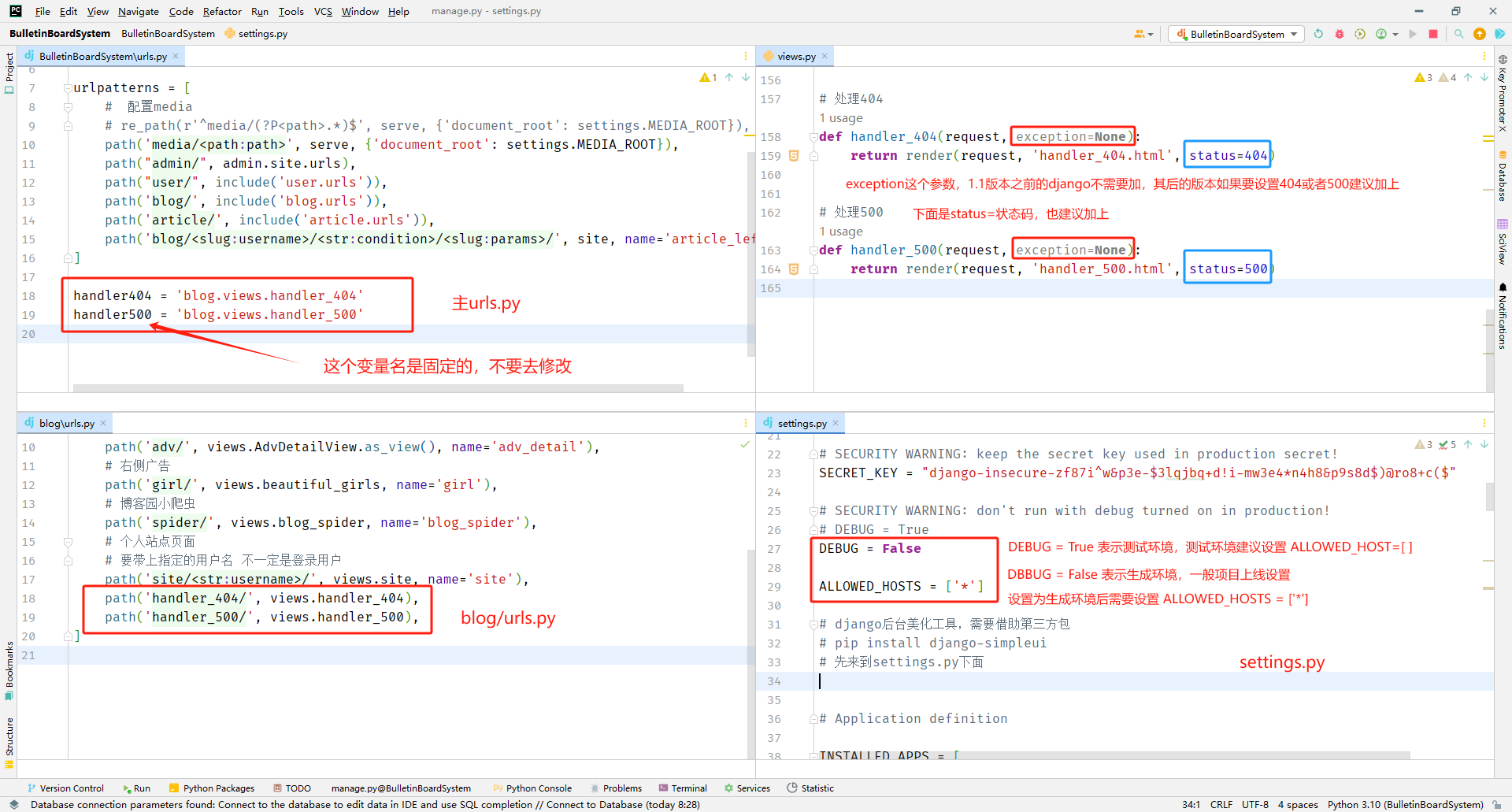Click the Python 3.10 interpreter widget

[x=1405, y=804]
